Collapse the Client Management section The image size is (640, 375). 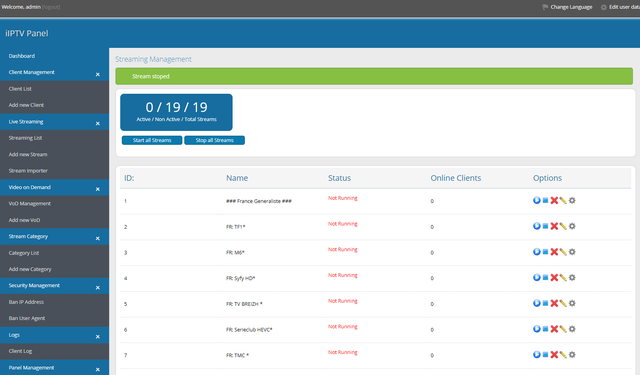[x=98, y=74]
